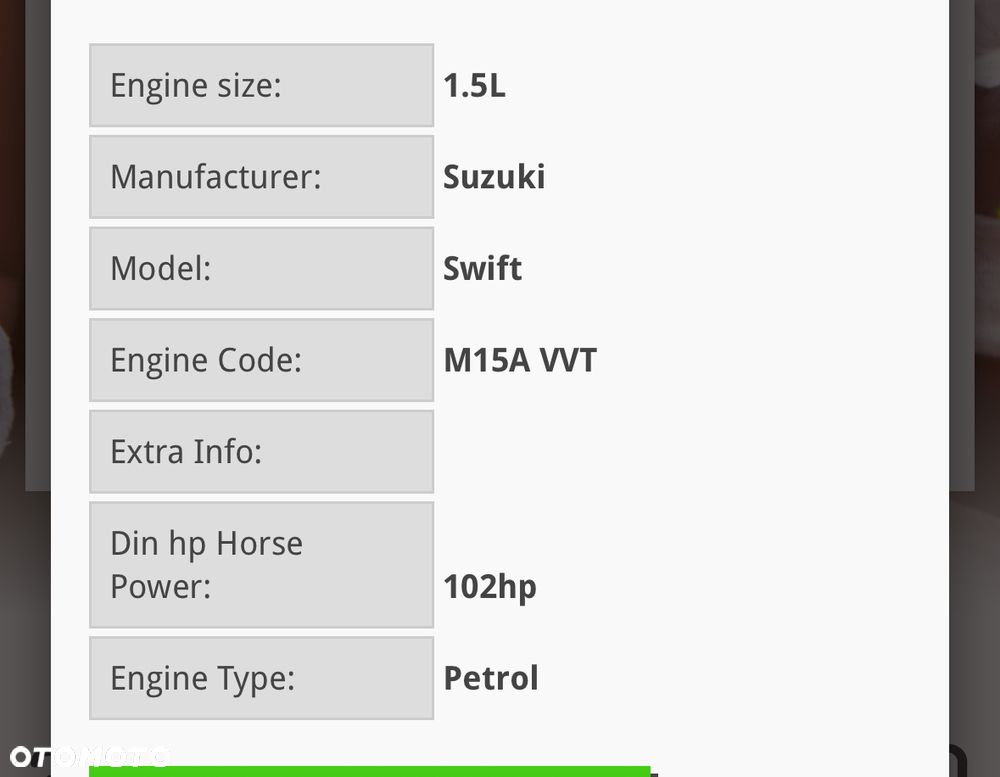Click the dimmed backdrop left of the dialog
The width and height of the screenshot is (1000, 777).
tap(24, 600)
